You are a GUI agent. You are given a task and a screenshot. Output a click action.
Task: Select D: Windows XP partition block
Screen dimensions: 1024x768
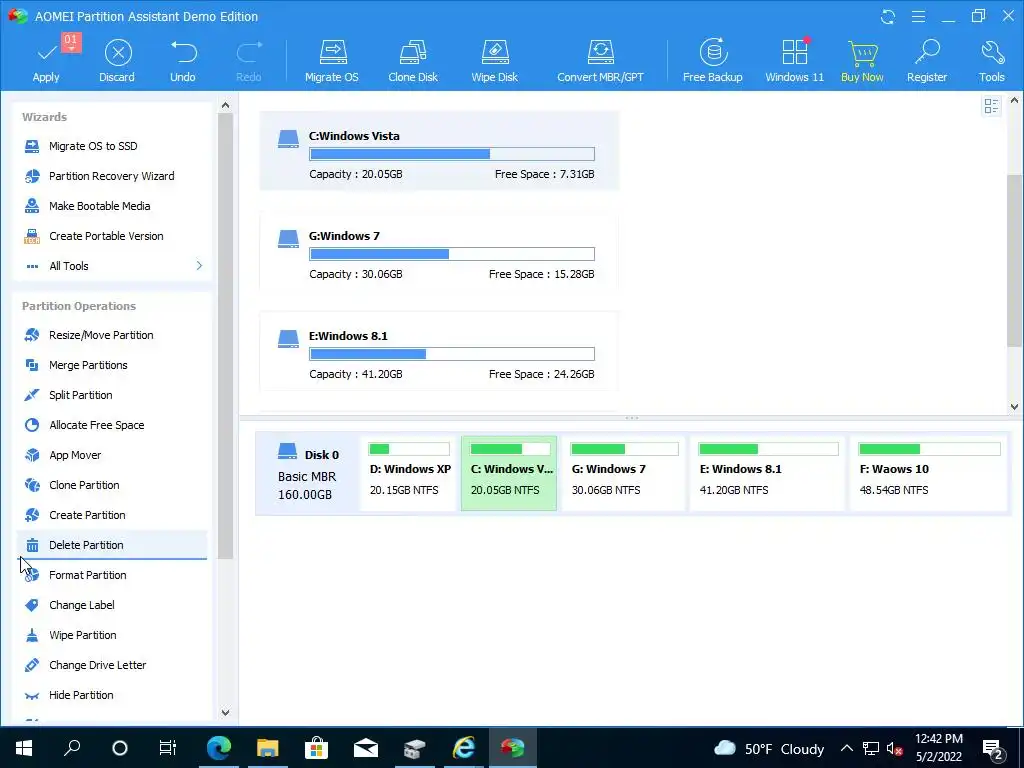409,473
